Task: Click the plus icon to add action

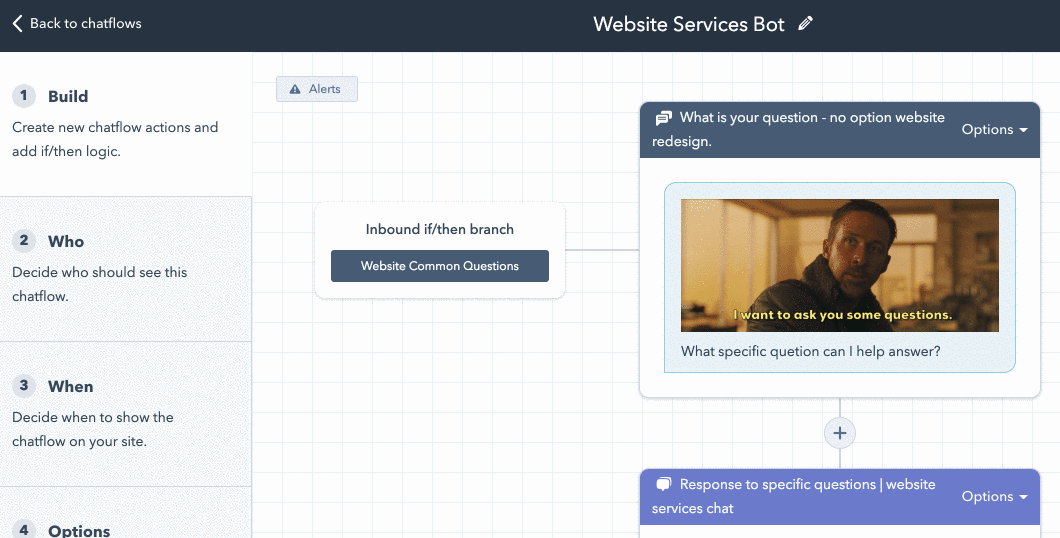Action: click(840, 433)
